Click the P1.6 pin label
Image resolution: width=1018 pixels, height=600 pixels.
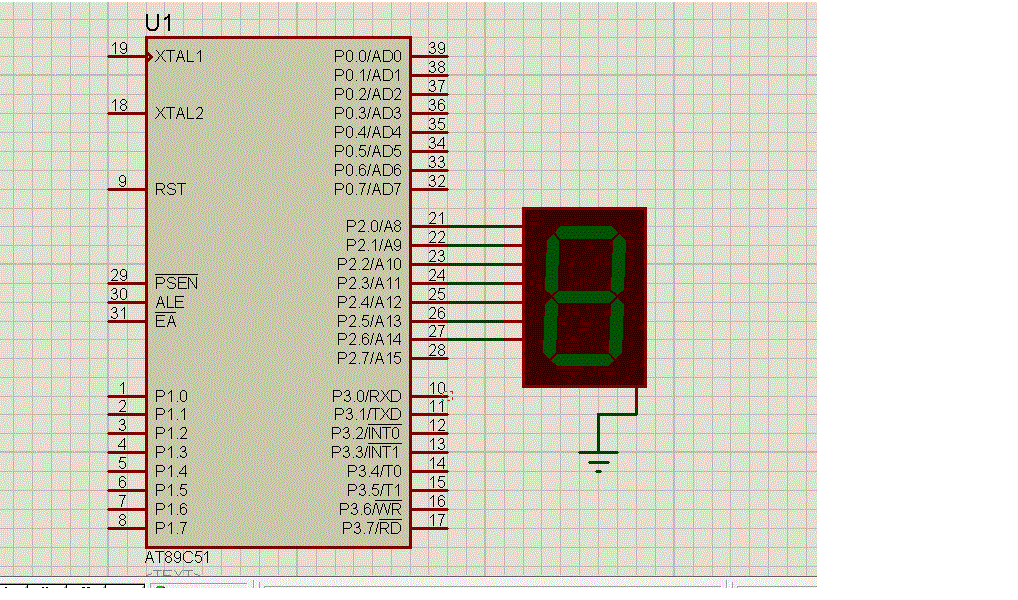tap(171, 509)
